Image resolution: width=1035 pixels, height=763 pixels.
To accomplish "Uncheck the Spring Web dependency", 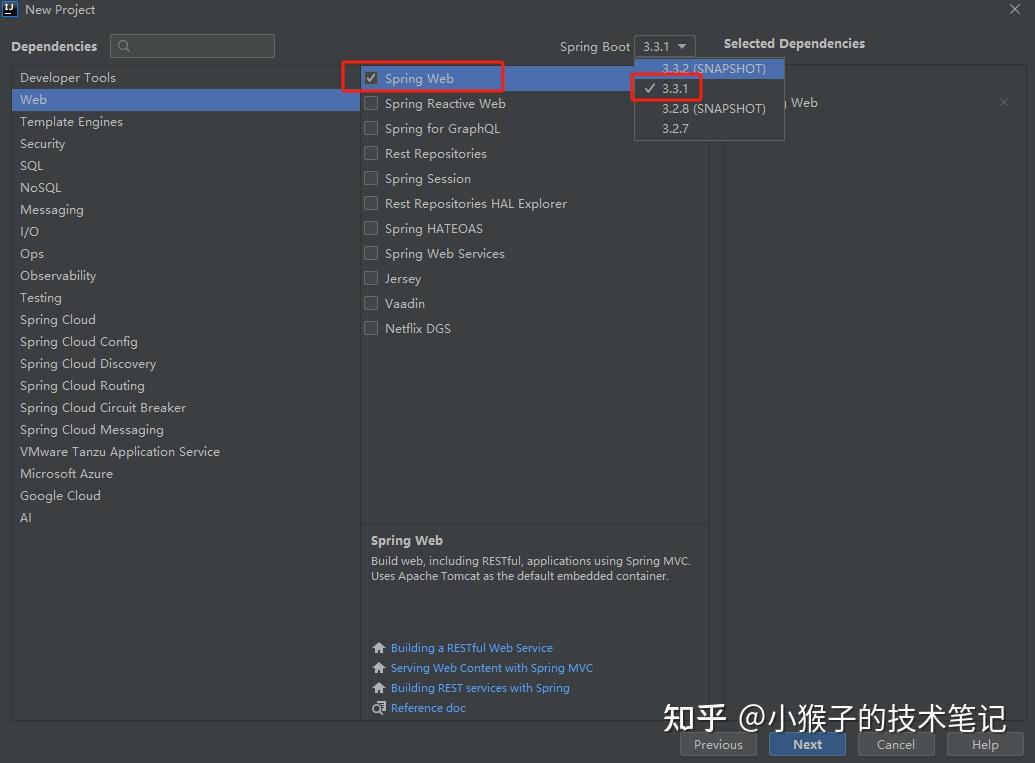I will 370,78.
